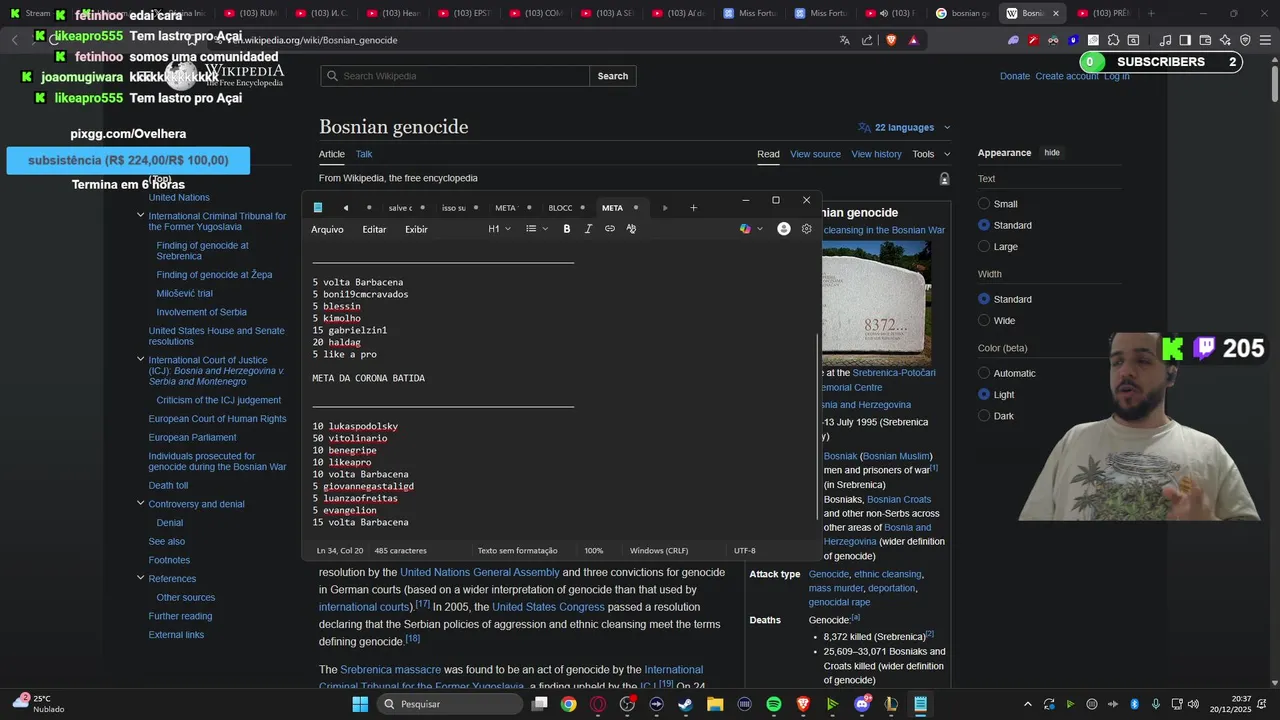Open the View source tab
Screen dimensions: 1280x720
[x=815, y=154]
